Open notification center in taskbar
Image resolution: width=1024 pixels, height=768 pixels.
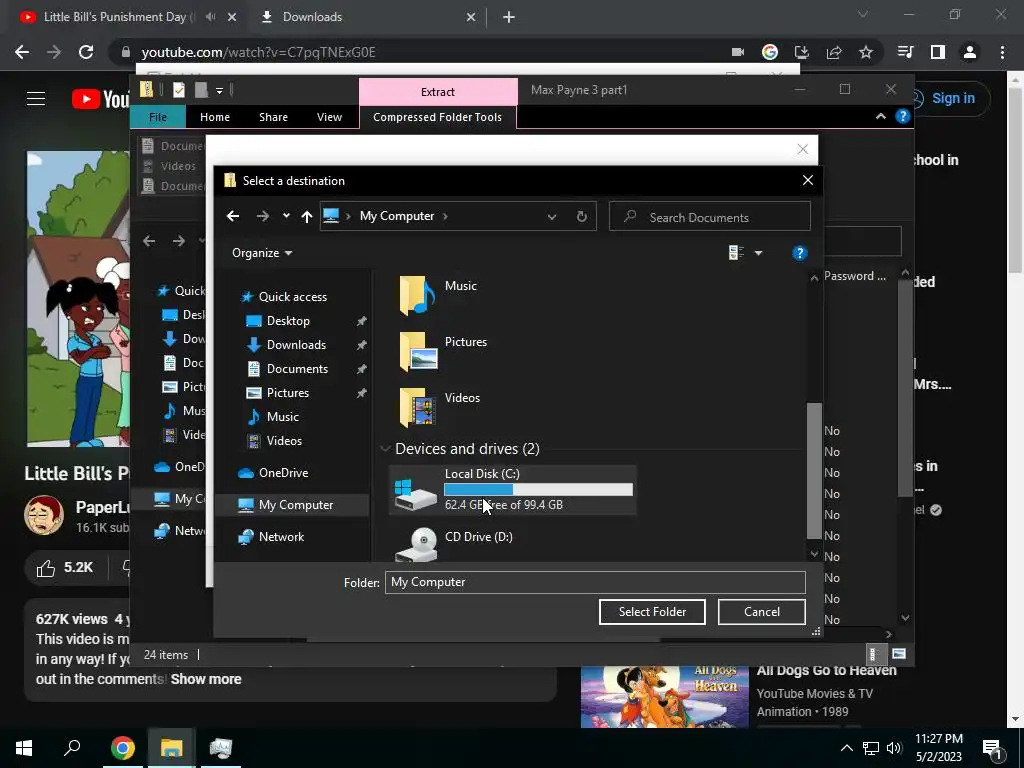click(x=992, y=748)
